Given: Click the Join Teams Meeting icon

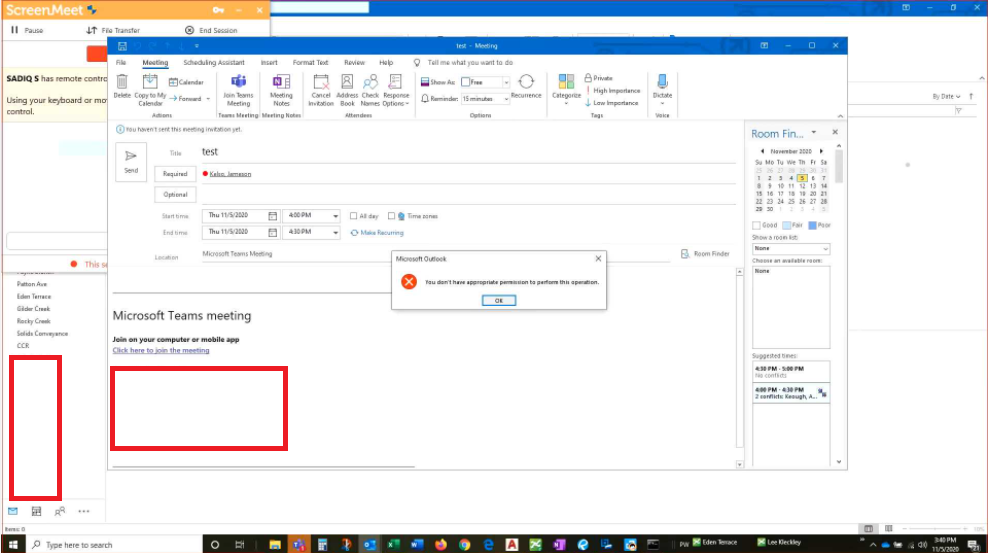Looking at the screenshot, I should pyautogui.click(x=238, y=81).
